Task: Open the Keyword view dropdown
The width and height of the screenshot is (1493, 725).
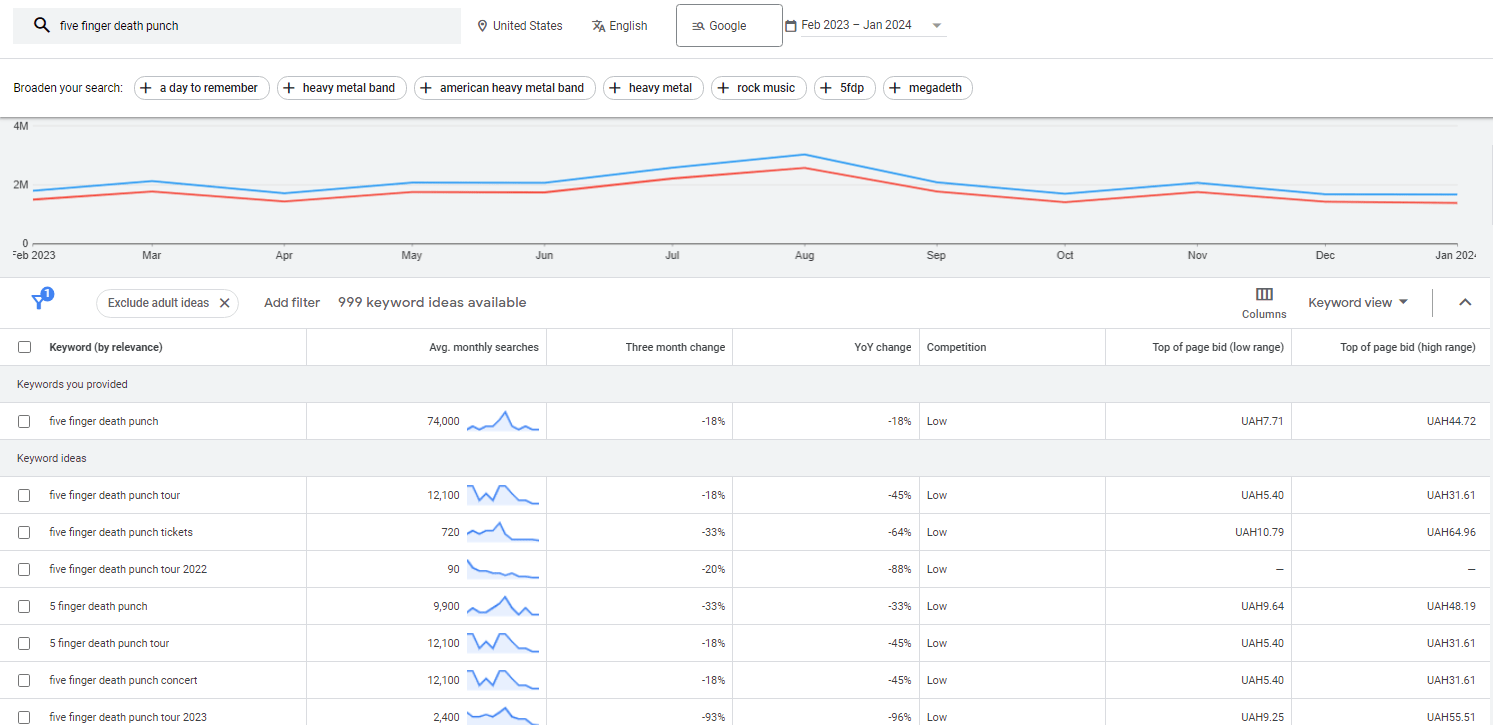Action: pyautogui.click(x=1358, y=302)
